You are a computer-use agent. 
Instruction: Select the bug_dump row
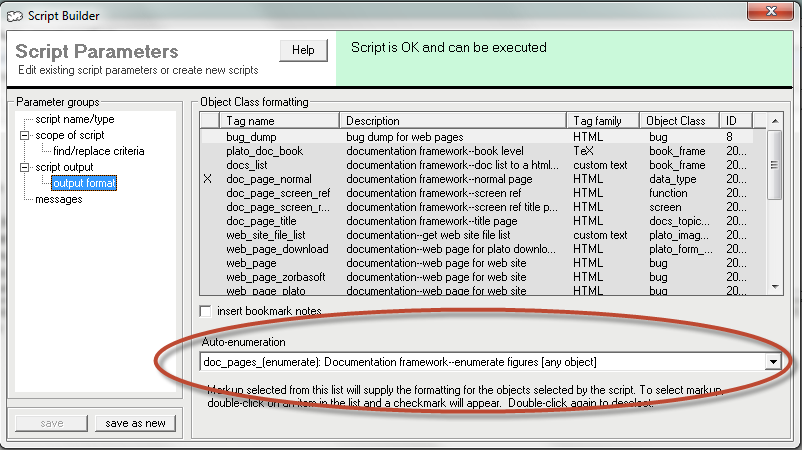251,136
